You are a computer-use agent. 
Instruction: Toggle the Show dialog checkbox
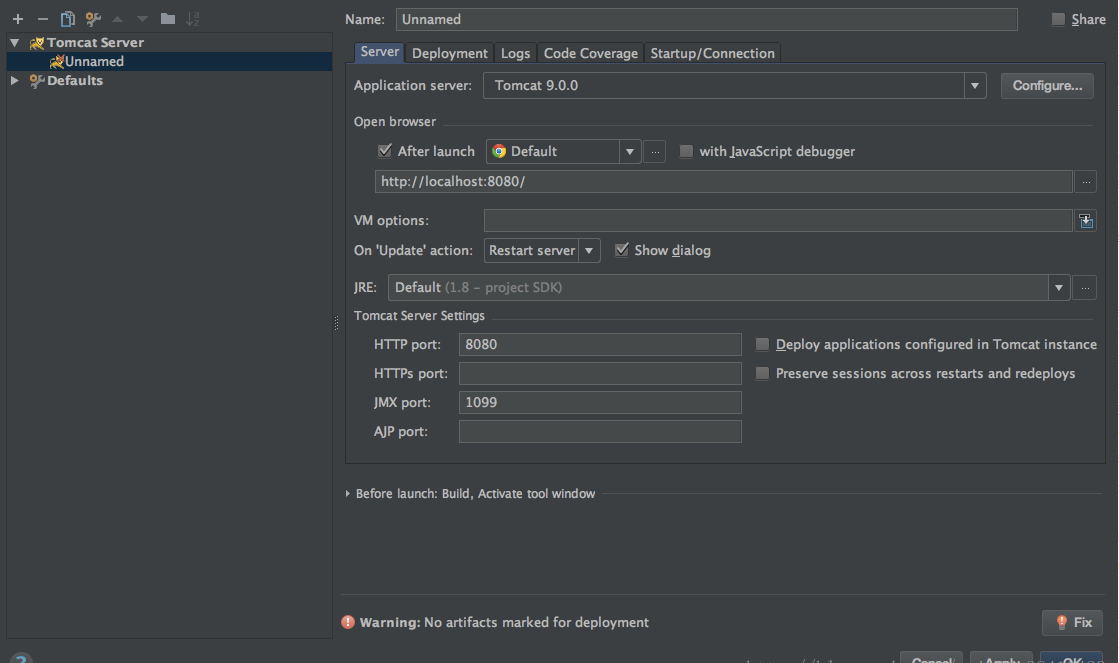click(622, 250)
